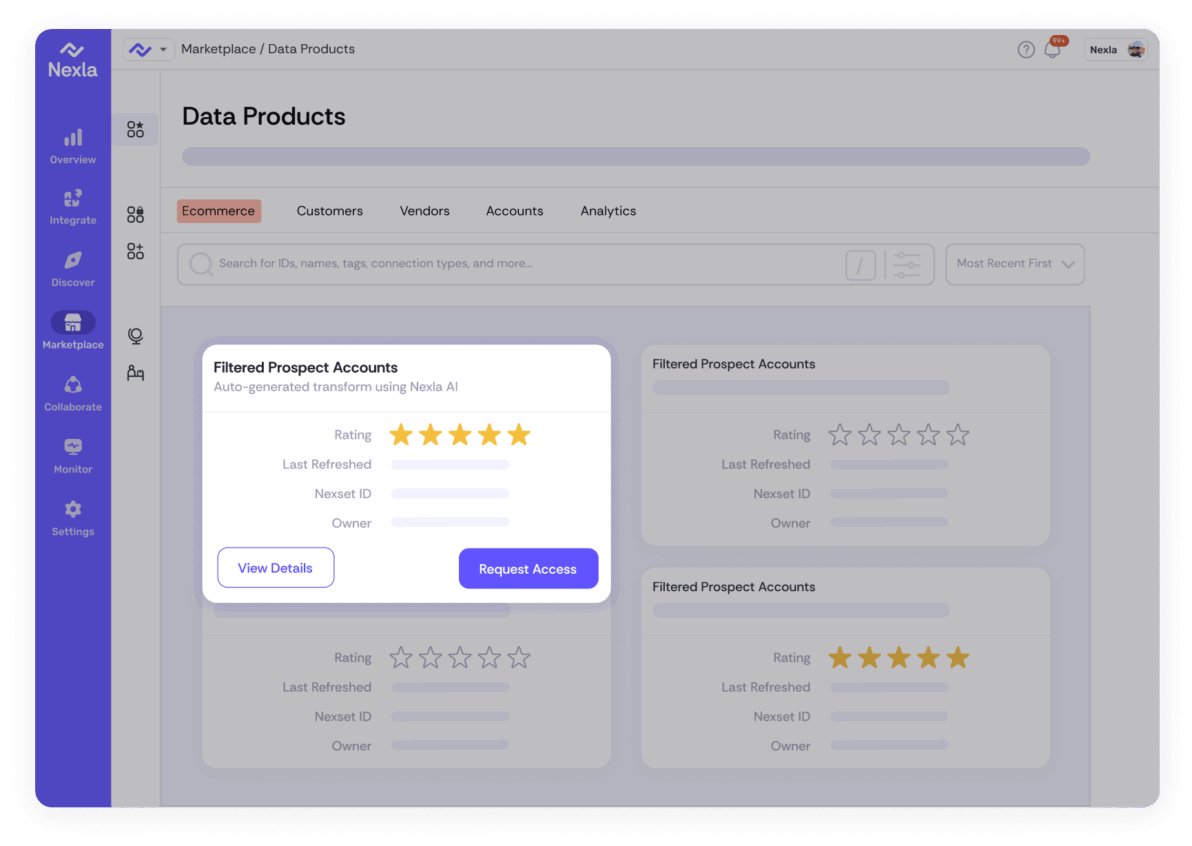Screen dimensions: 1192x846
Task: Select the Analytics tab
Action: point(608,211)
